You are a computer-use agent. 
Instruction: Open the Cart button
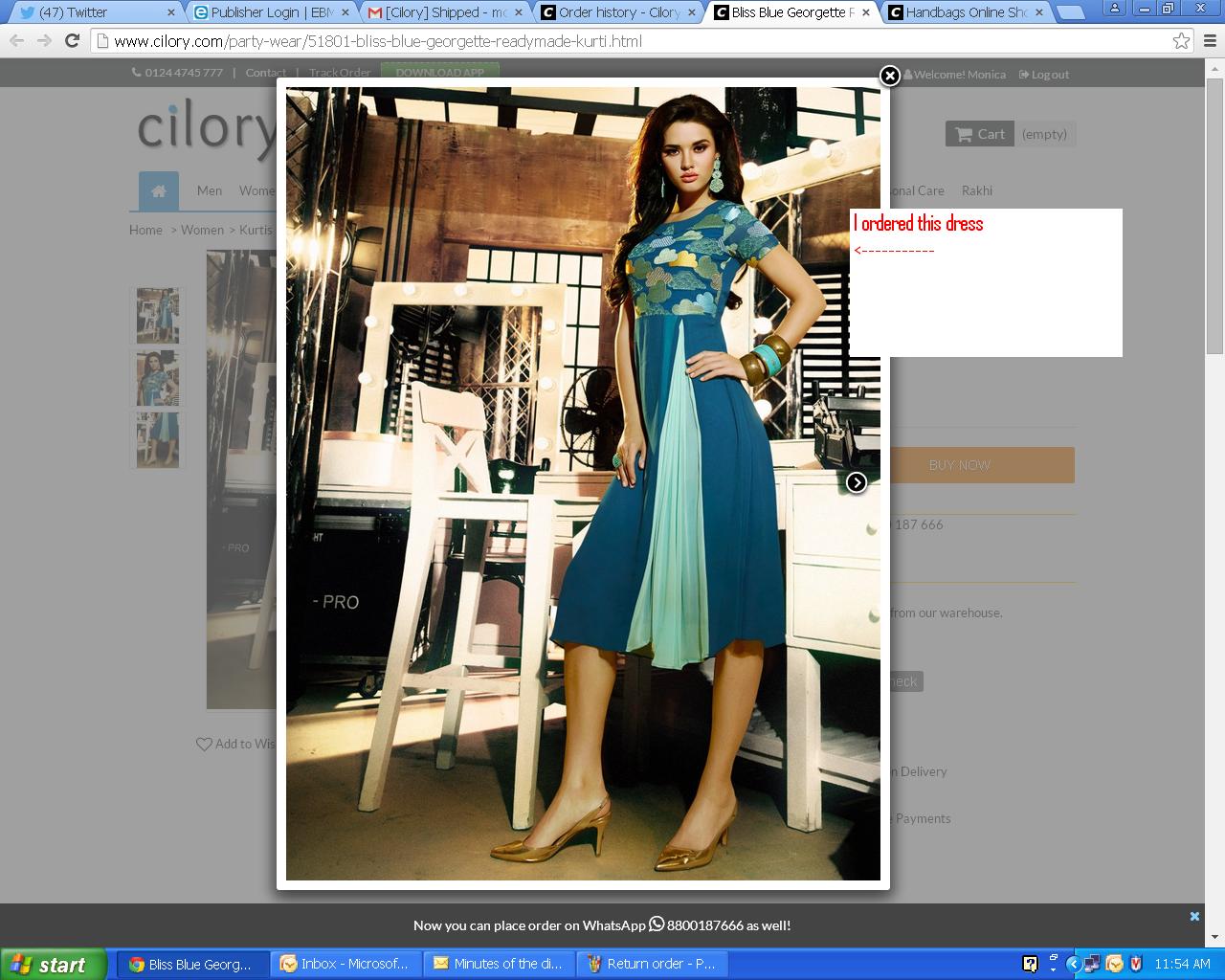click(x=980, y=134)
